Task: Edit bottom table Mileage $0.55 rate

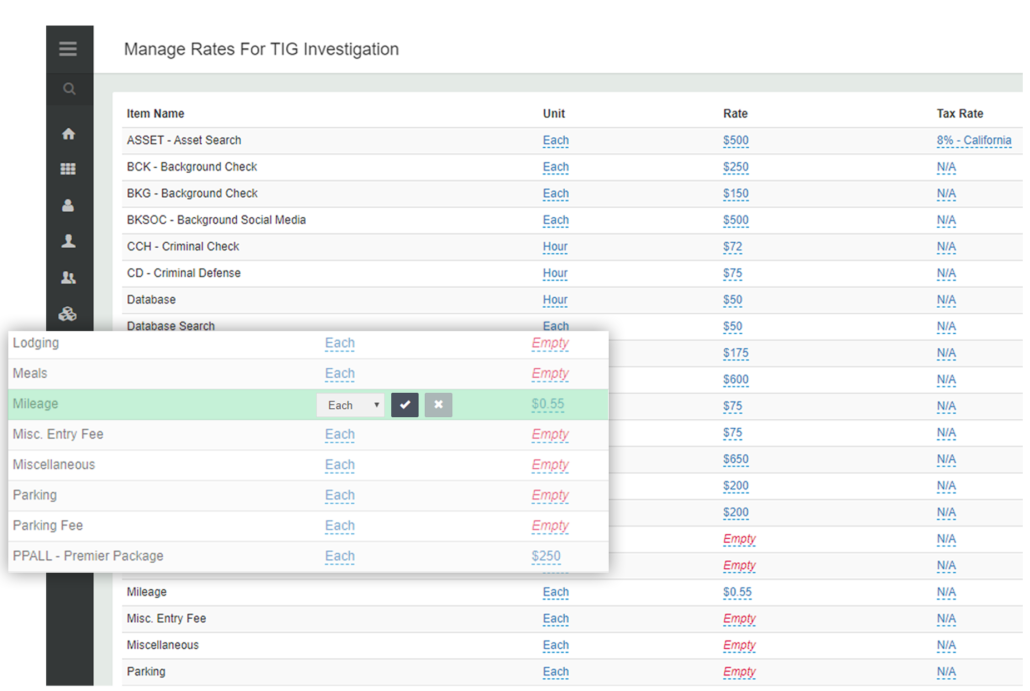Action: click(x=737, y=592)
